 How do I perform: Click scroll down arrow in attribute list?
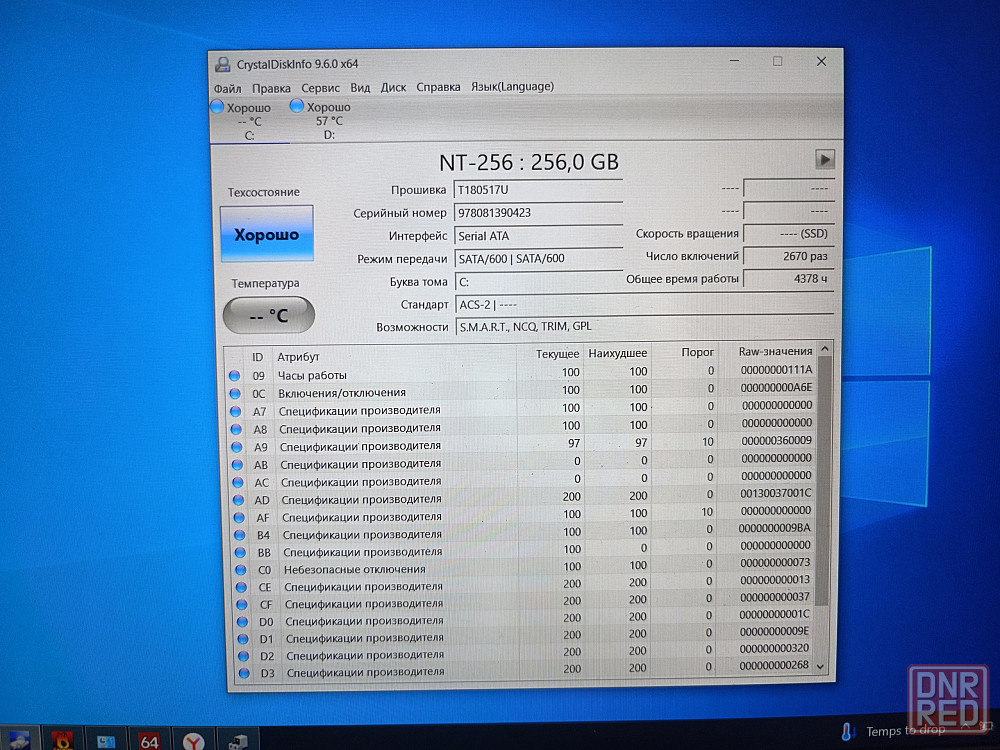(821, 666)
